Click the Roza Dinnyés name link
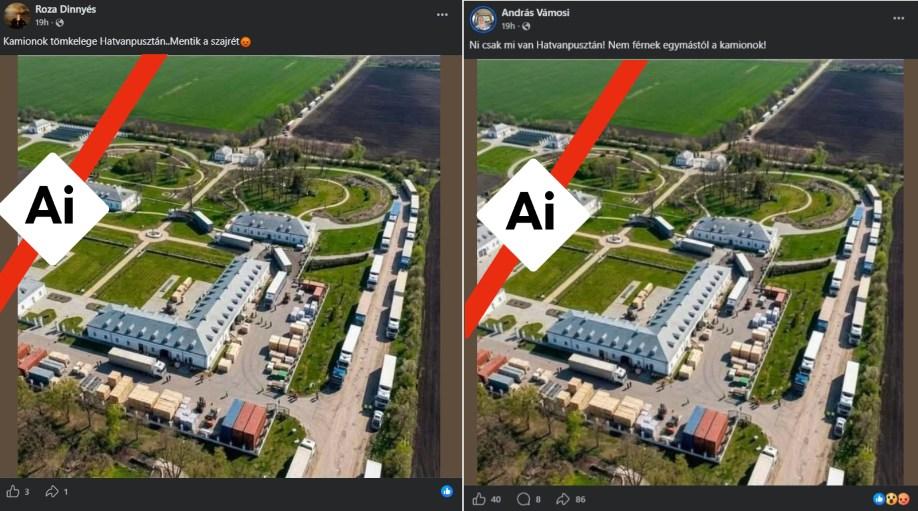This screenshot has height=511, width=918. (66, 9)
